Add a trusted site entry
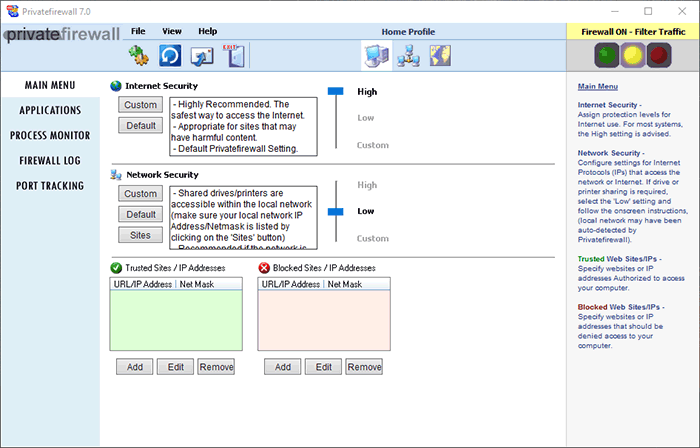Screen dimensions: 700x448 [x=135, y=367]
